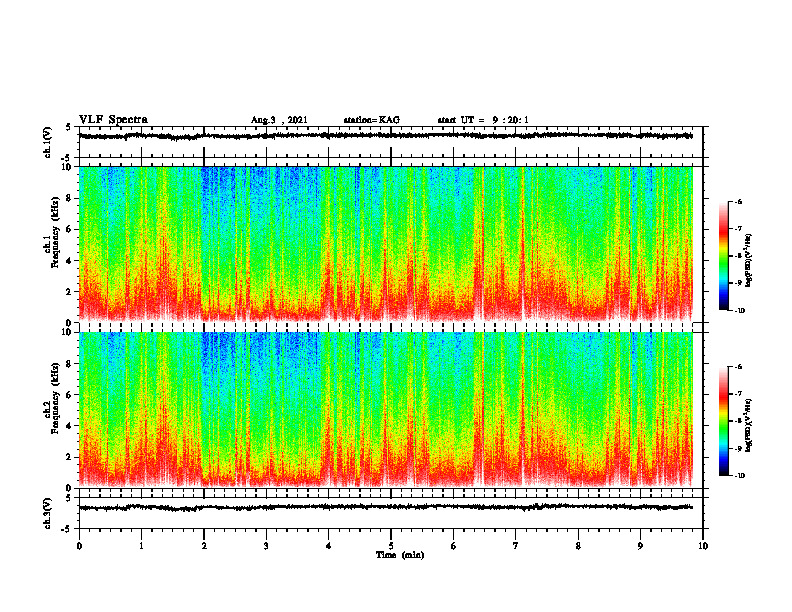Click time axis tick label "9"
This screenshot has width=792, height=612.
(x=640, y=546)
